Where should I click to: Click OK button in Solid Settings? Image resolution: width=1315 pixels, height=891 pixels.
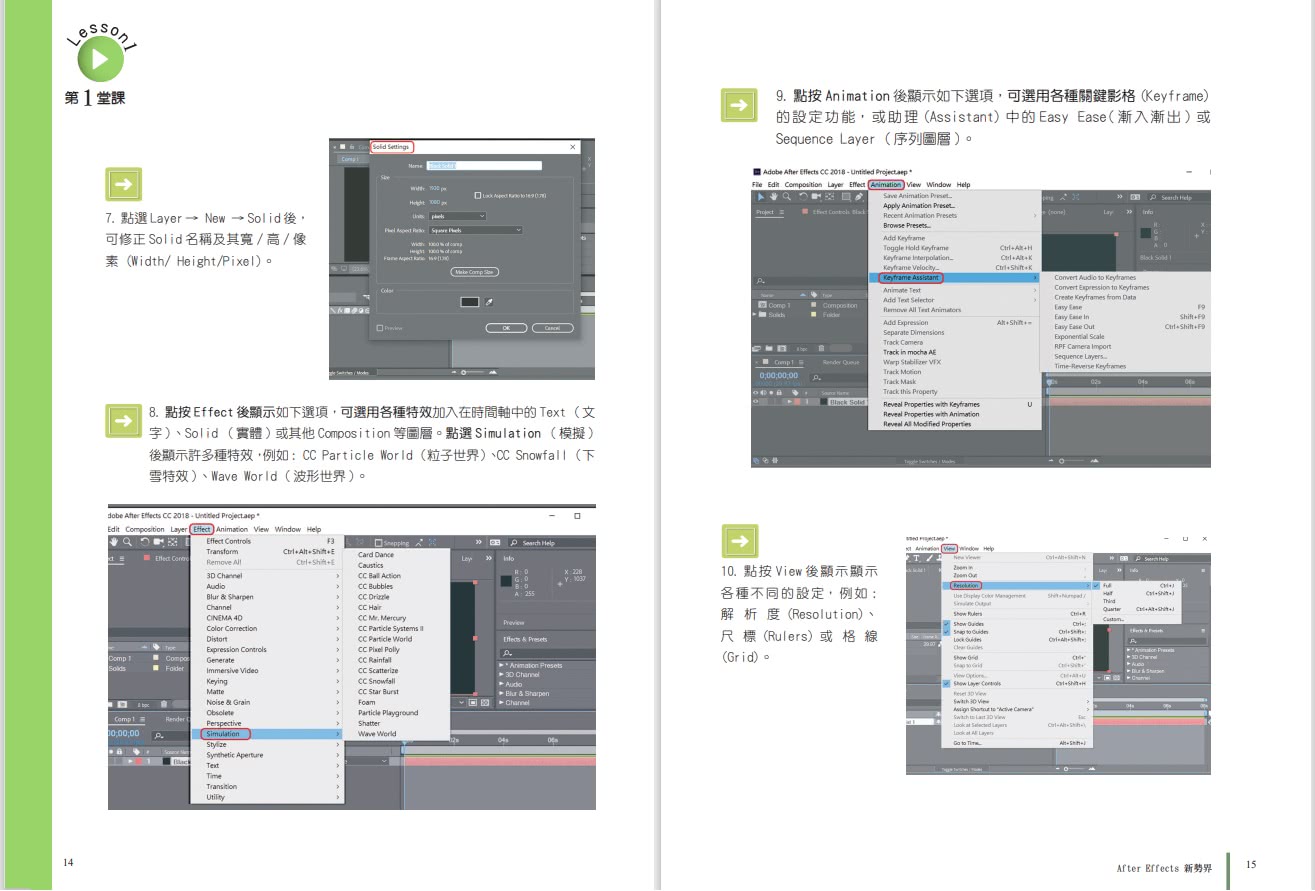tap(506, 328)
